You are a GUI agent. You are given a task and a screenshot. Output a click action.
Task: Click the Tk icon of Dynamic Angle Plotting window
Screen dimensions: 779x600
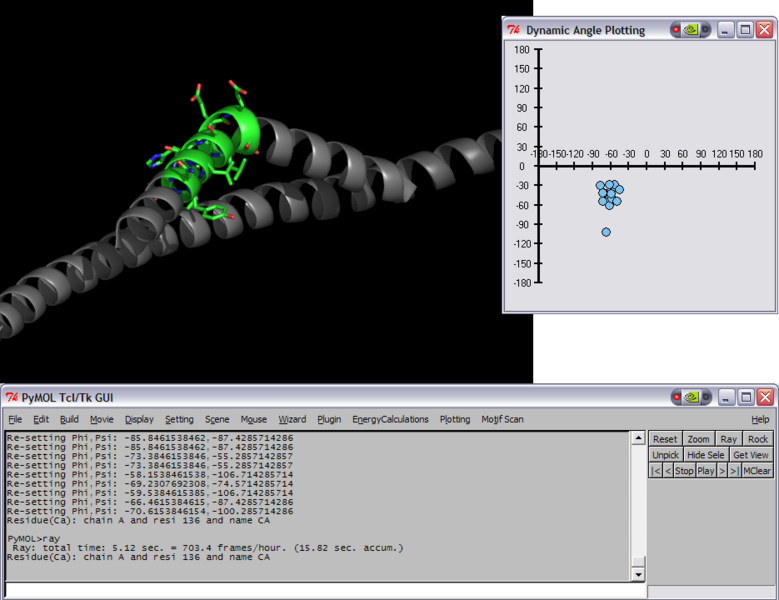pyautogui.click(x=514, y=30)
